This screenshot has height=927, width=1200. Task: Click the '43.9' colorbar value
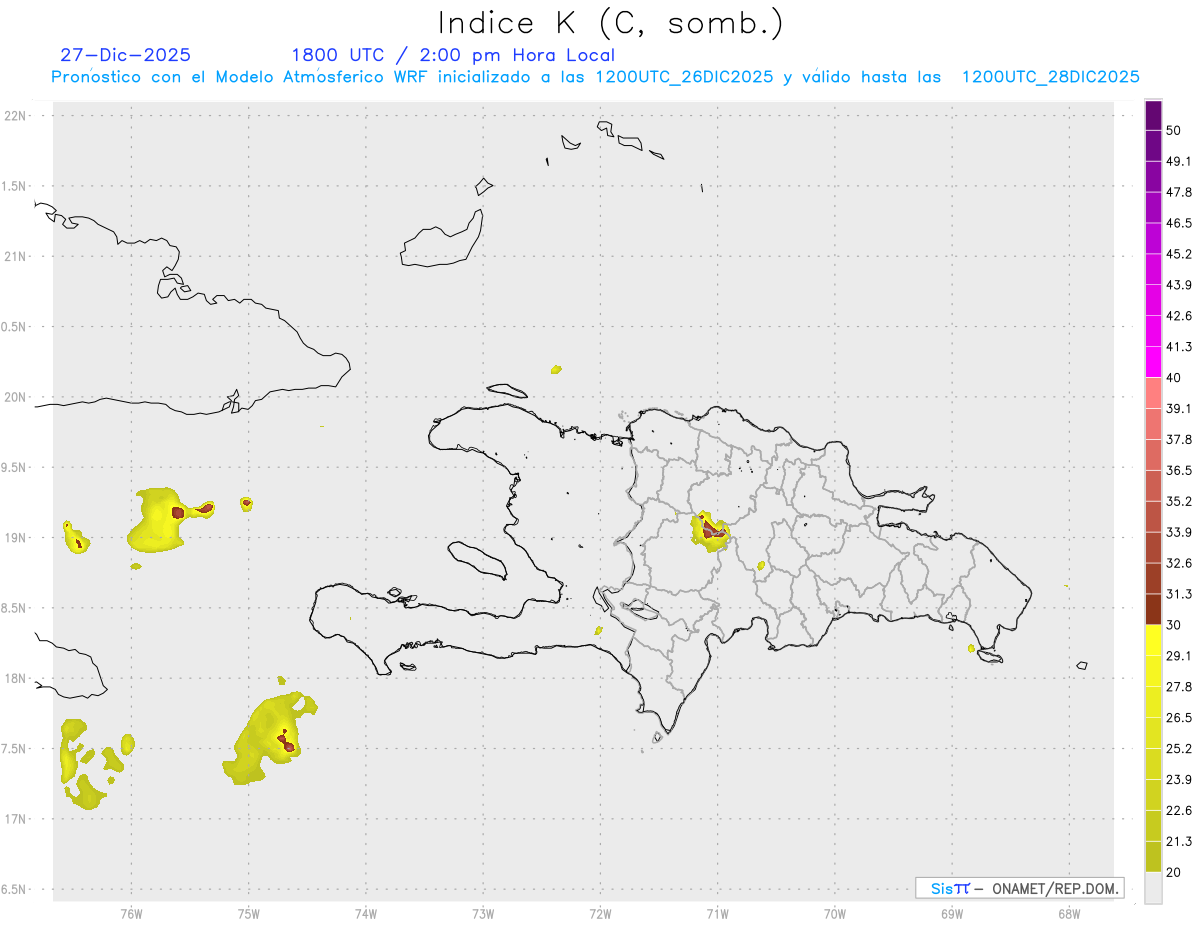pos(1179,285)
